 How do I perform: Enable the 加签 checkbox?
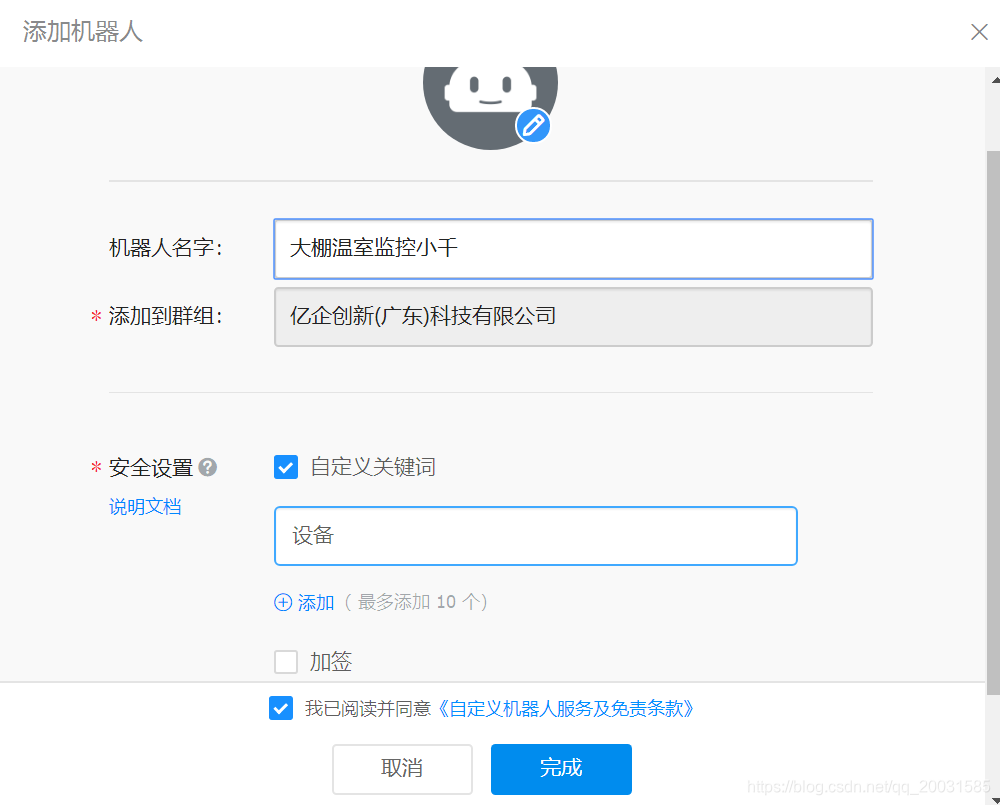coord(286,661)
